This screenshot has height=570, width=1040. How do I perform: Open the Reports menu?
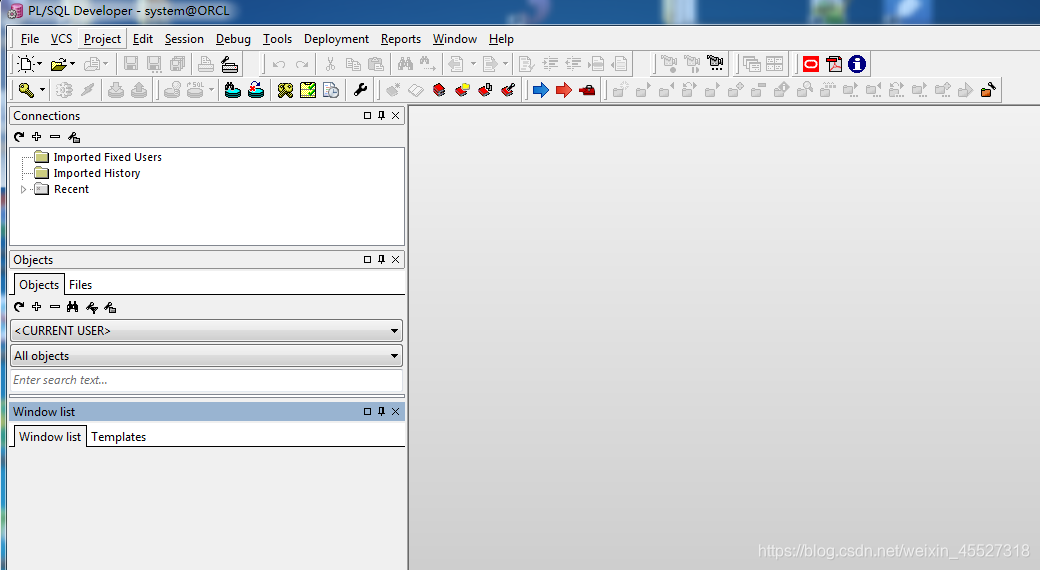click(x=401, y=39)
